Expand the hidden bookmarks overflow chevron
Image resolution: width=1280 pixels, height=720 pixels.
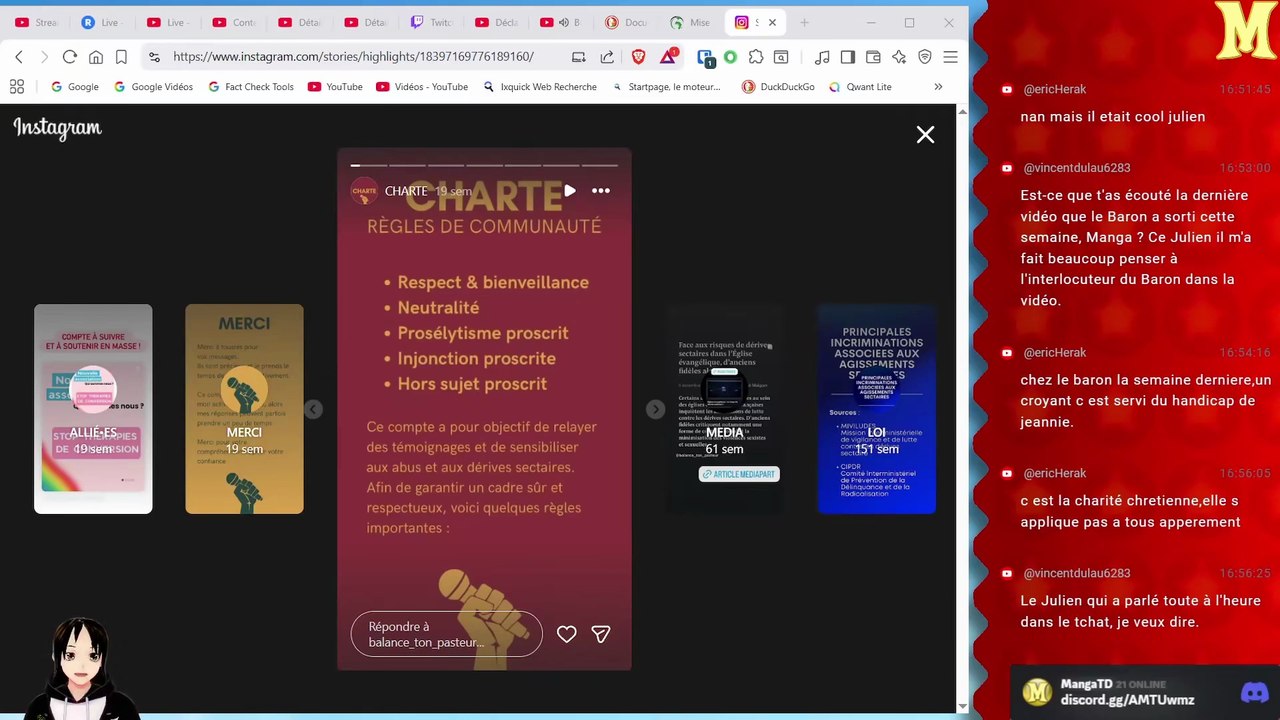tap(938, 87)
